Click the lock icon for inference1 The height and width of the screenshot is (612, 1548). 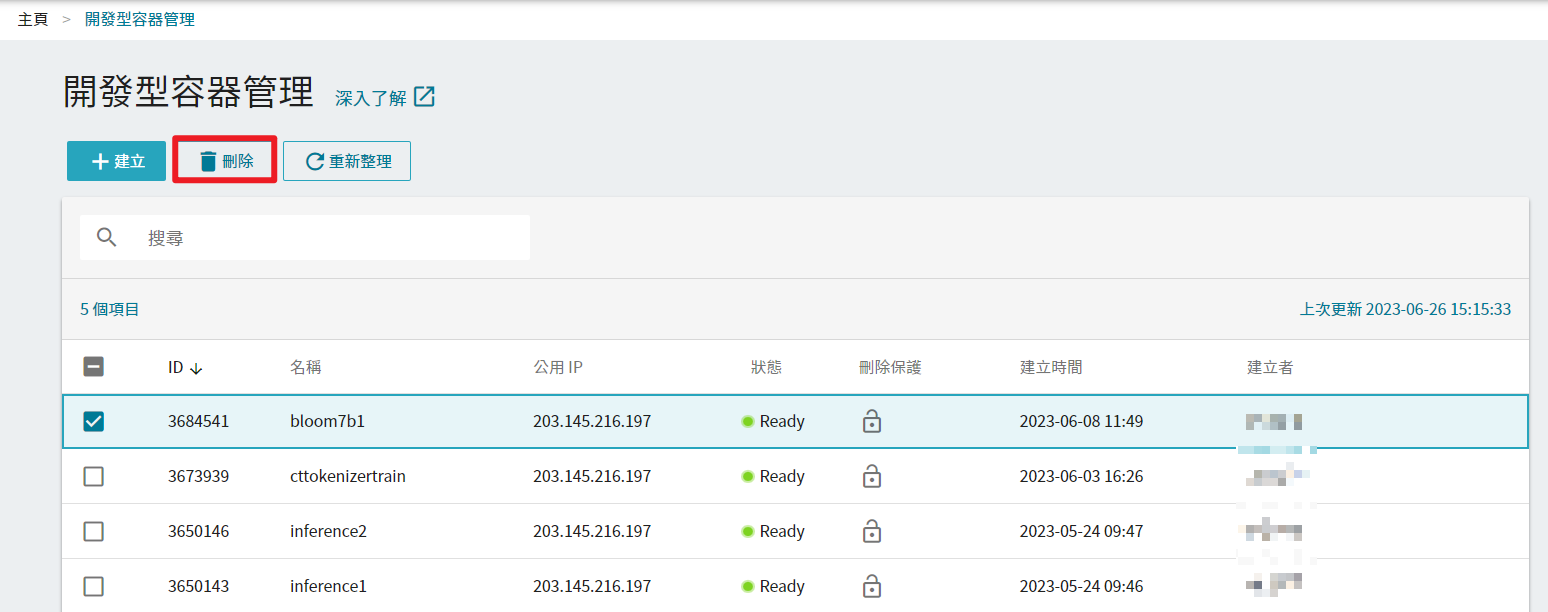(x=872, y=586)
